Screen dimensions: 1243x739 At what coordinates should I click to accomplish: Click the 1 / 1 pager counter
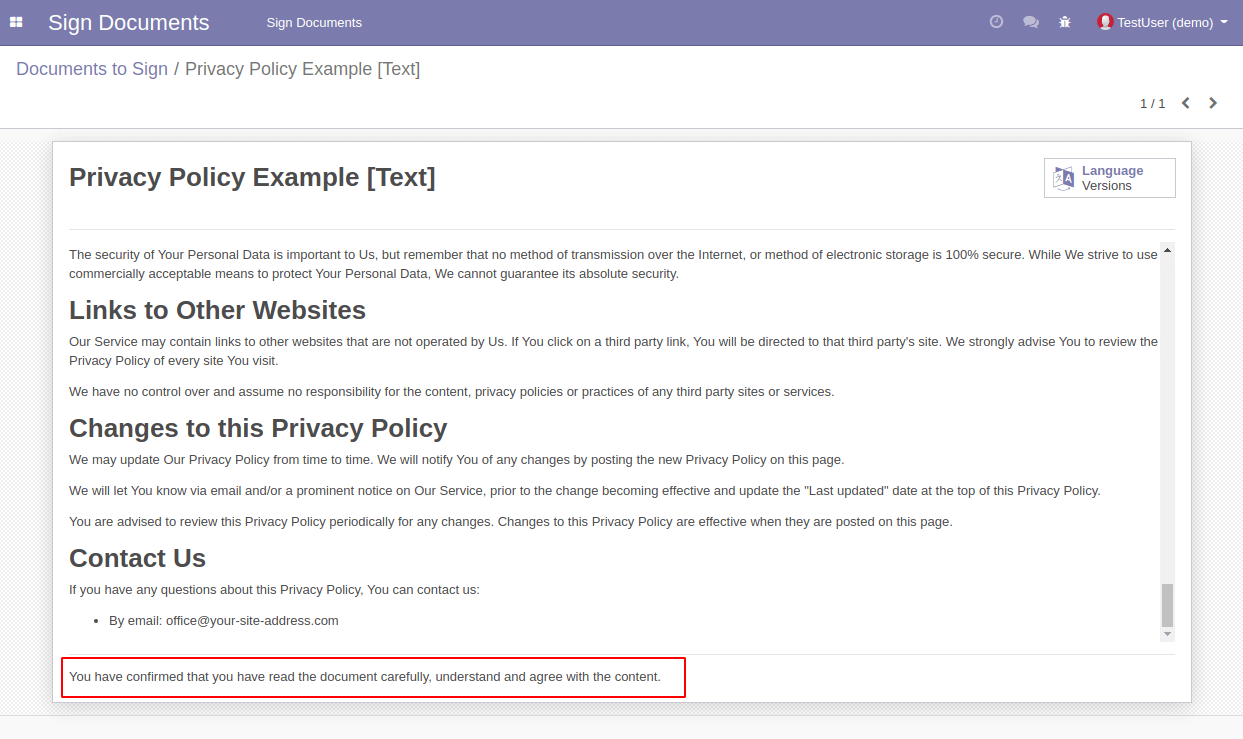[1152, 103]
